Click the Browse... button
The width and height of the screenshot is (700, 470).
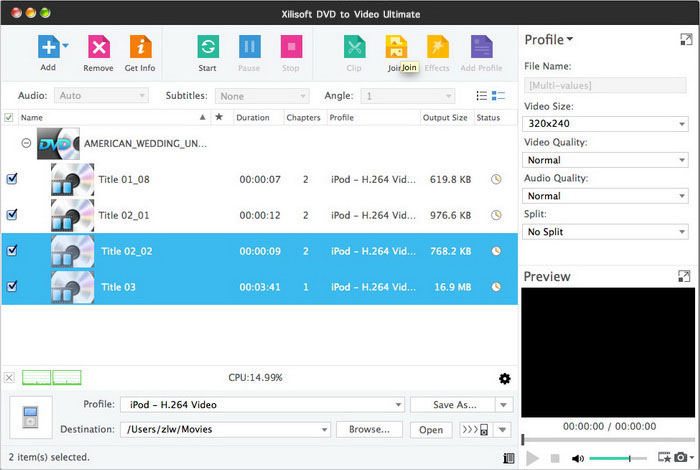(369, 429)
